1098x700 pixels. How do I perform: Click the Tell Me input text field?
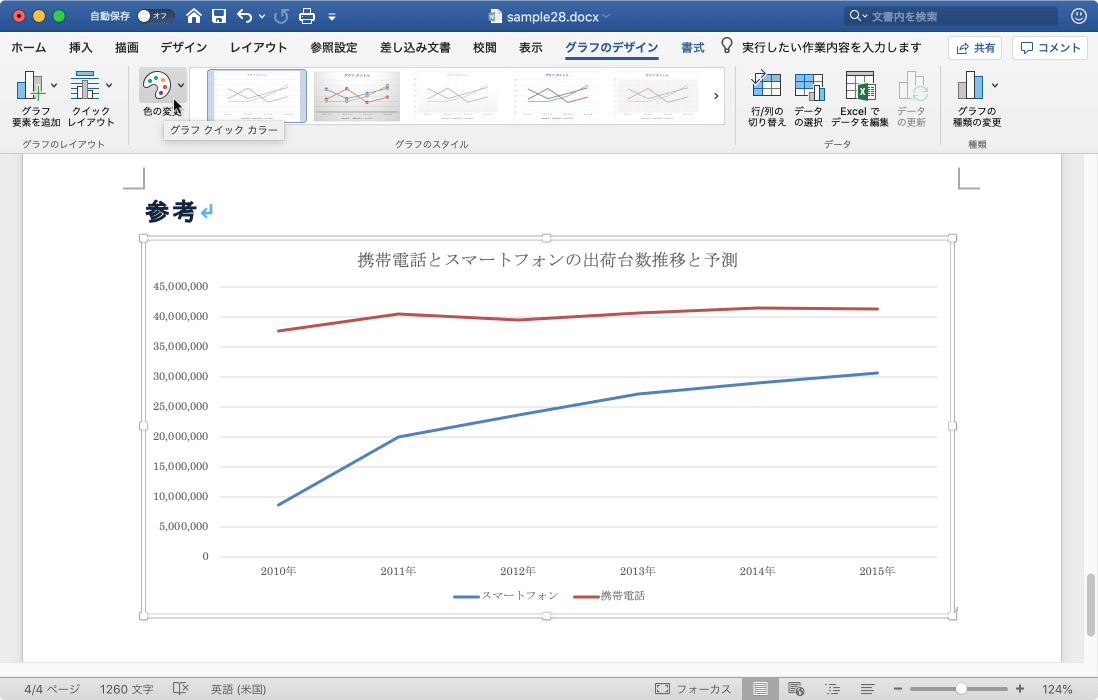click(831, 48)
